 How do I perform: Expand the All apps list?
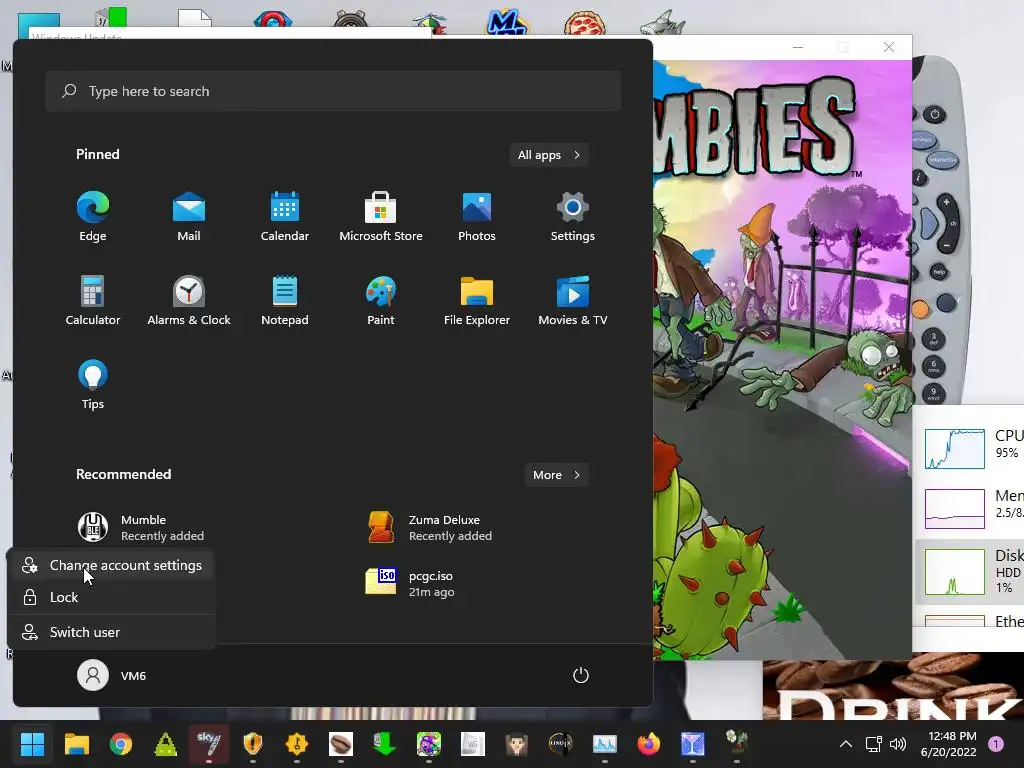pos(549,155)
